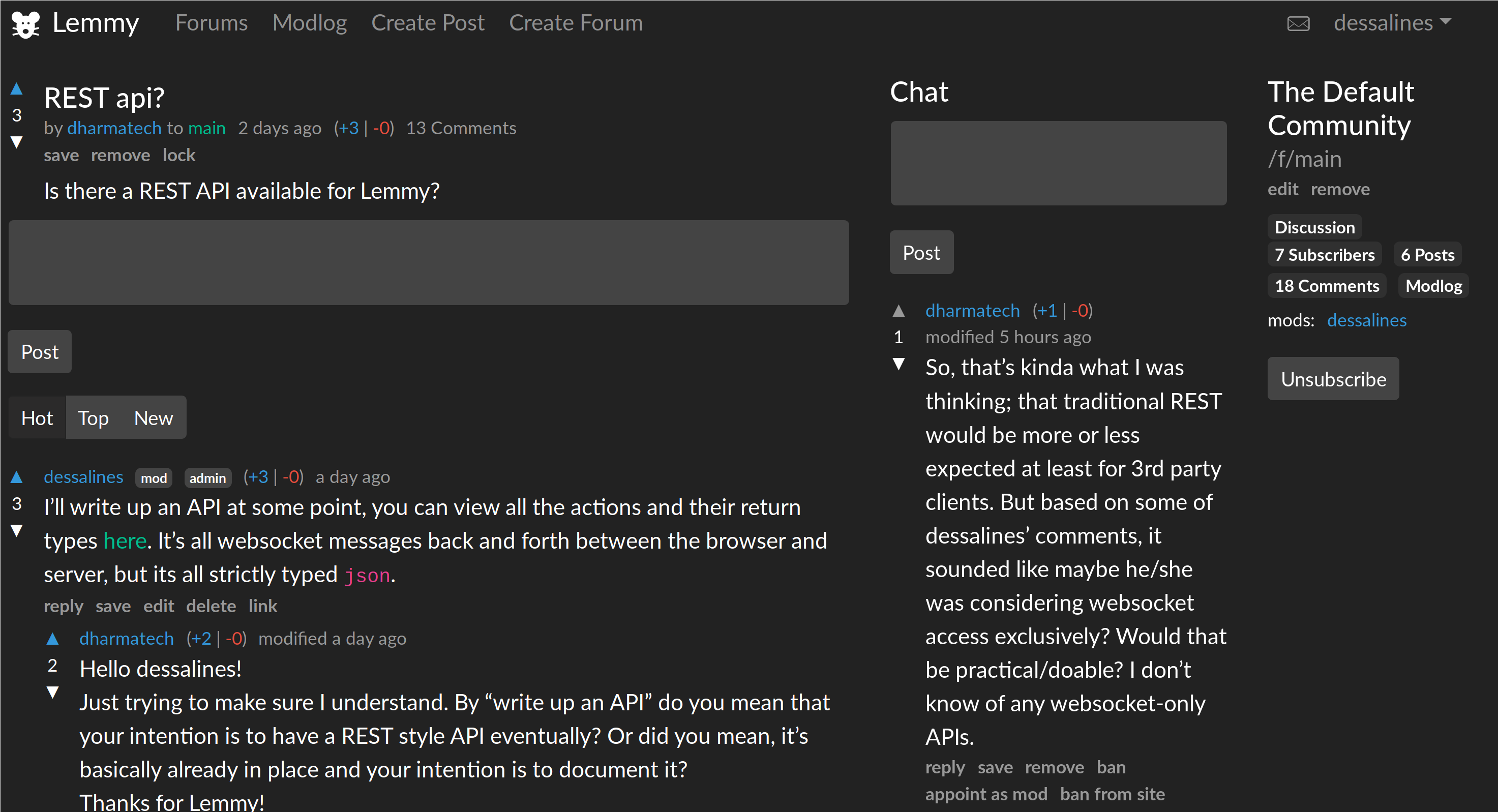The image size is (1498, 812).
Task: Click the Unsubscribe button
Action: [1333, 378]
